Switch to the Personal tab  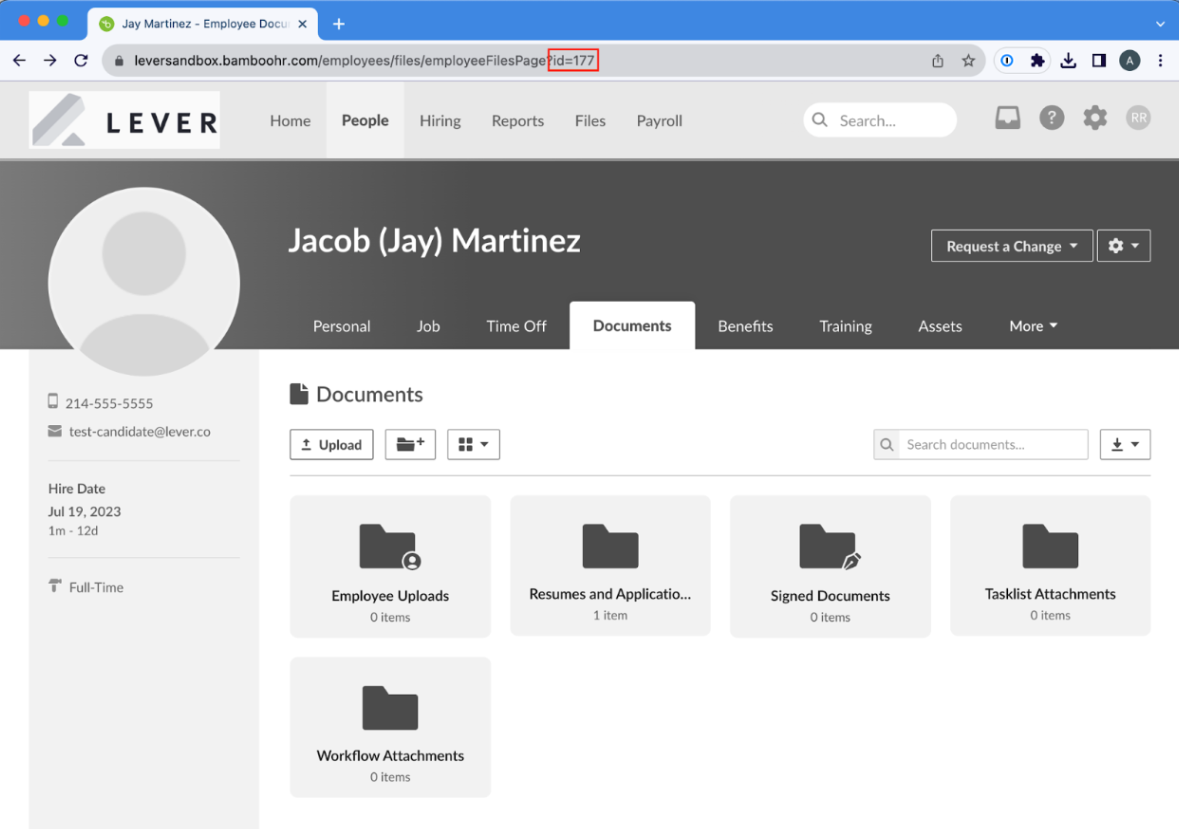pos(341,326)
